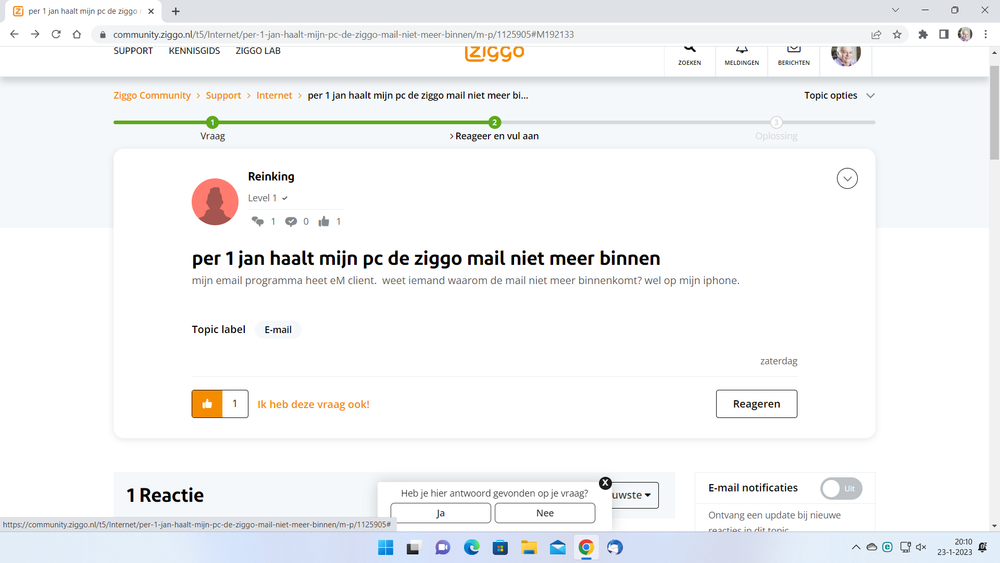Click Ziggo Community breadcrumb

click(152, 95)
